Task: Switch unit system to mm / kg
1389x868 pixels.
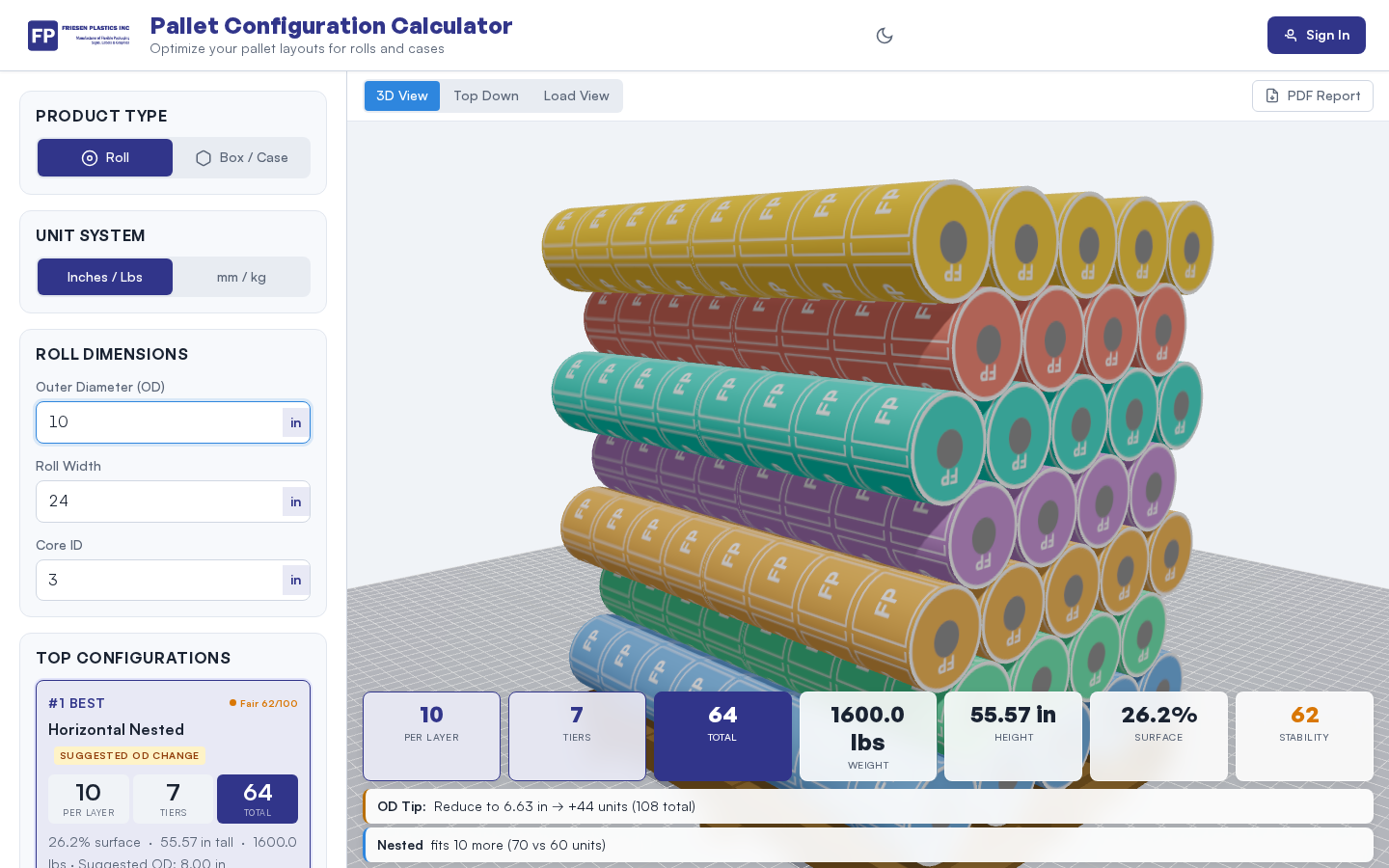Action: coord(241,277)
